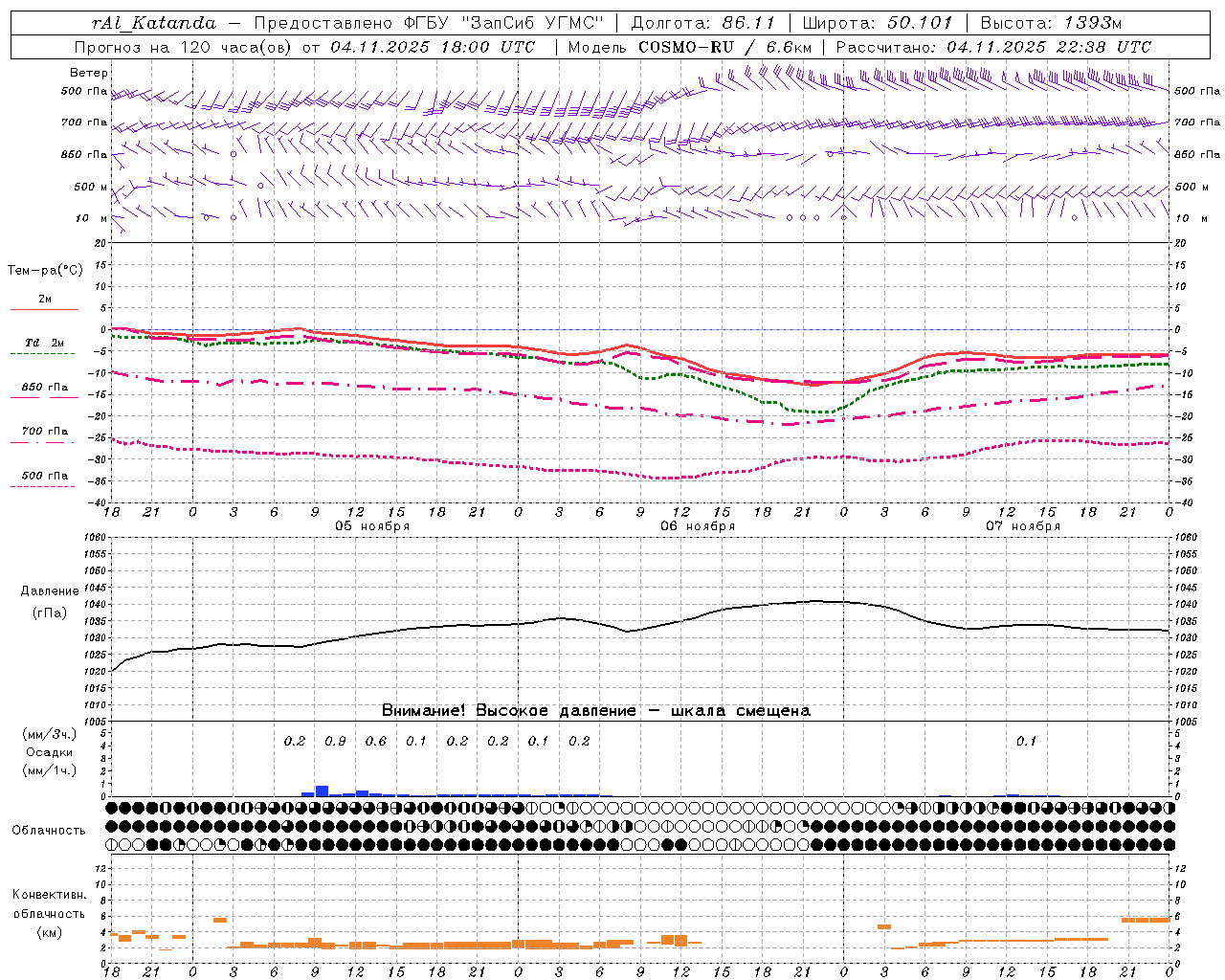The image size is (1225, 980).
Task: Click the (мм/3ч.) precipitation unit label
Action: tap(50, 734)
